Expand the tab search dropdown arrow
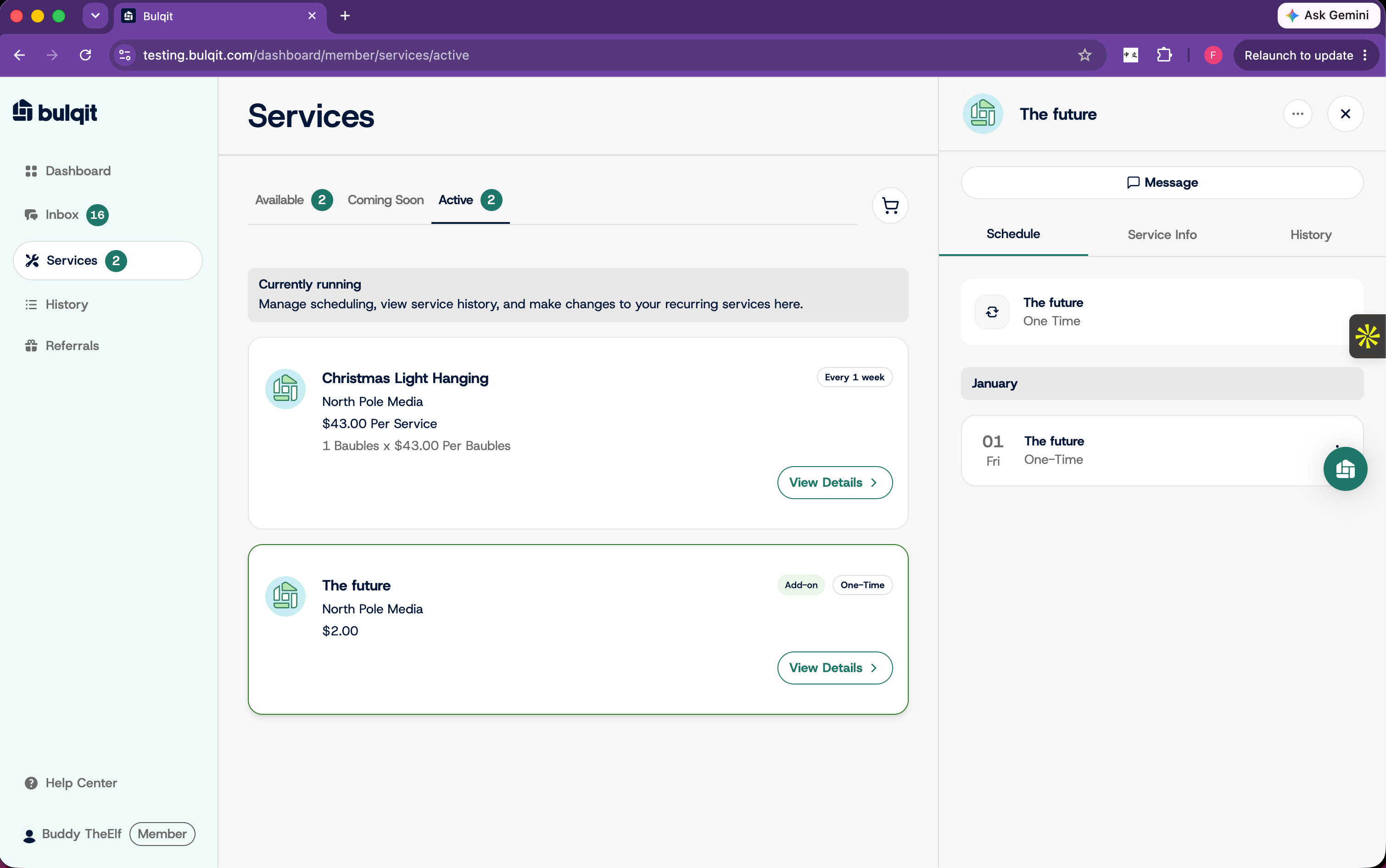The image size is (1386, 868). [95, 16]
